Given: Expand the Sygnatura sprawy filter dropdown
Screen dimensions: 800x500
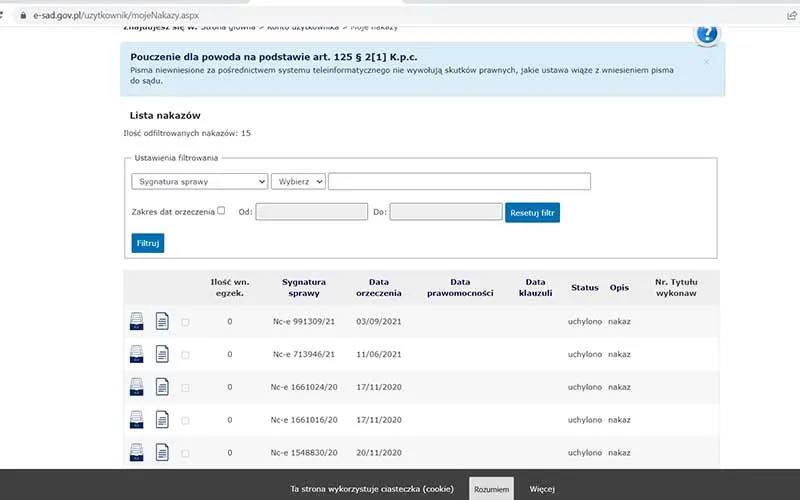Looking at the screenshot, I should tap(199, 181).
